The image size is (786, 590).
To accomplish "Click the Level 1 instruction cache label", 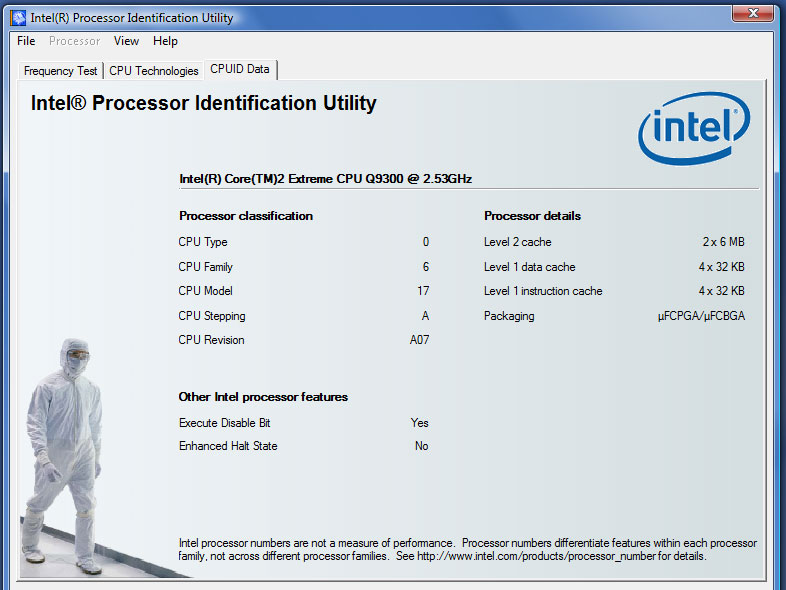I will (x=543, y=291).
